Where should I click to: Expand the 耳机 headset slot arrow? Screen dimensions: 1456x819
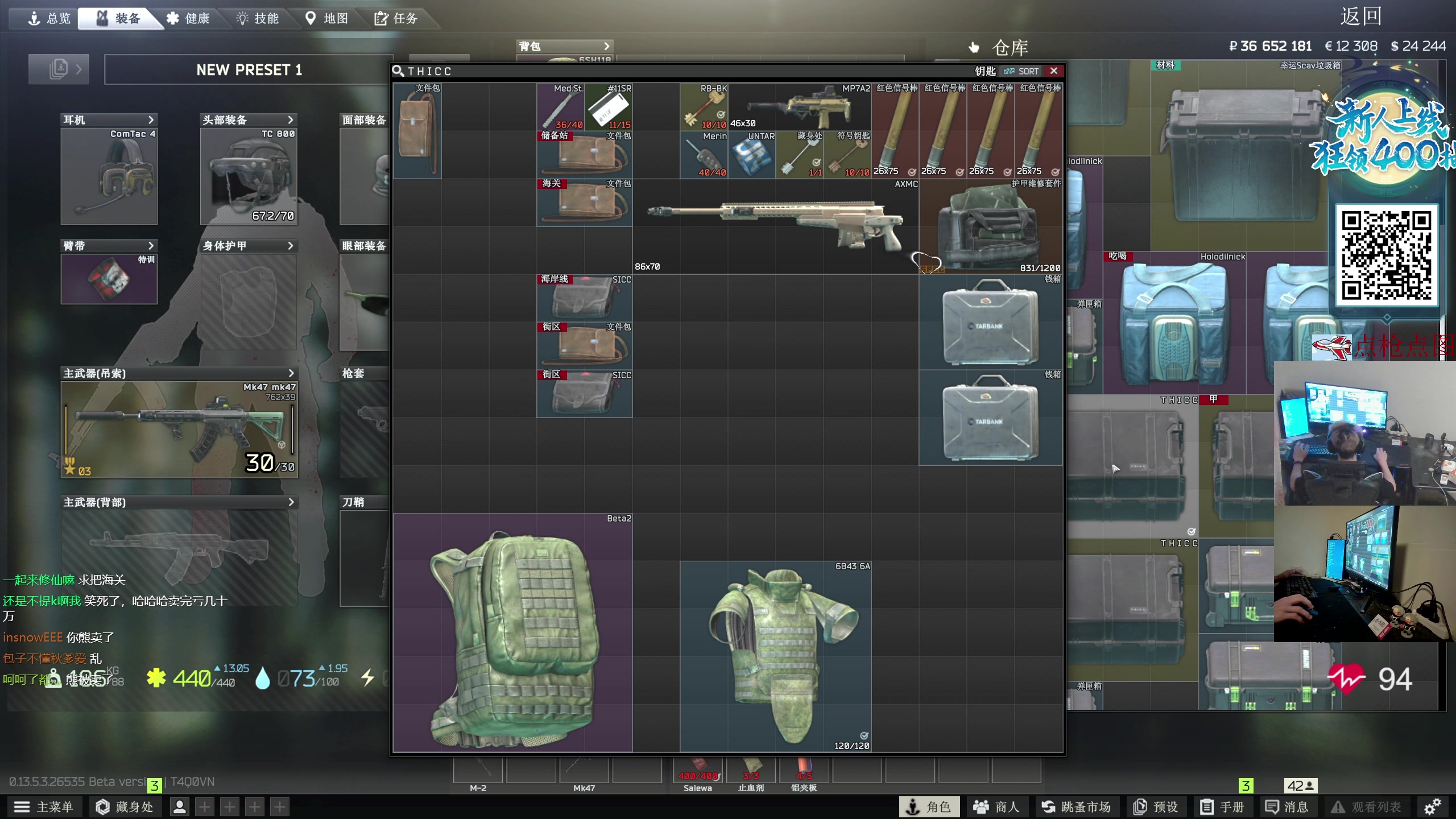click(151, 120)
